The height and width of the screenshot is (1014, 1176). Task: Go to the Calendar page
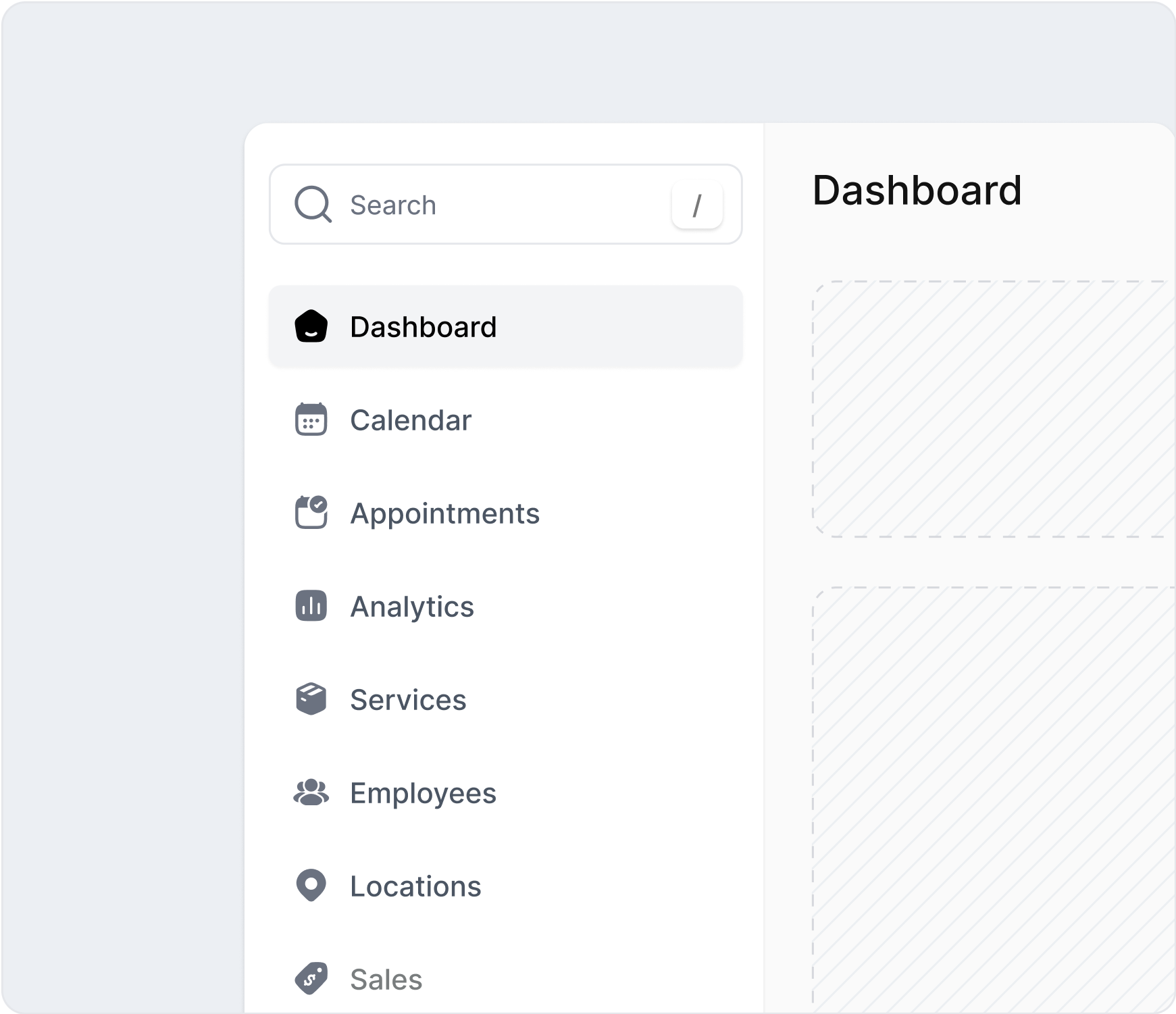coord(411,421)
